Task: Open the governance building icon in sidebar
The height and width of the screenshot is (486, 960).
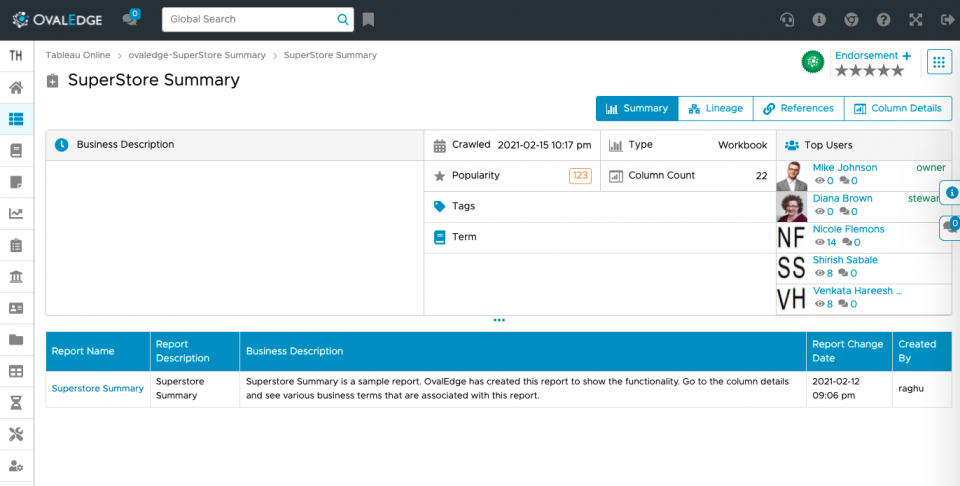Action: [x=16, y=277]
